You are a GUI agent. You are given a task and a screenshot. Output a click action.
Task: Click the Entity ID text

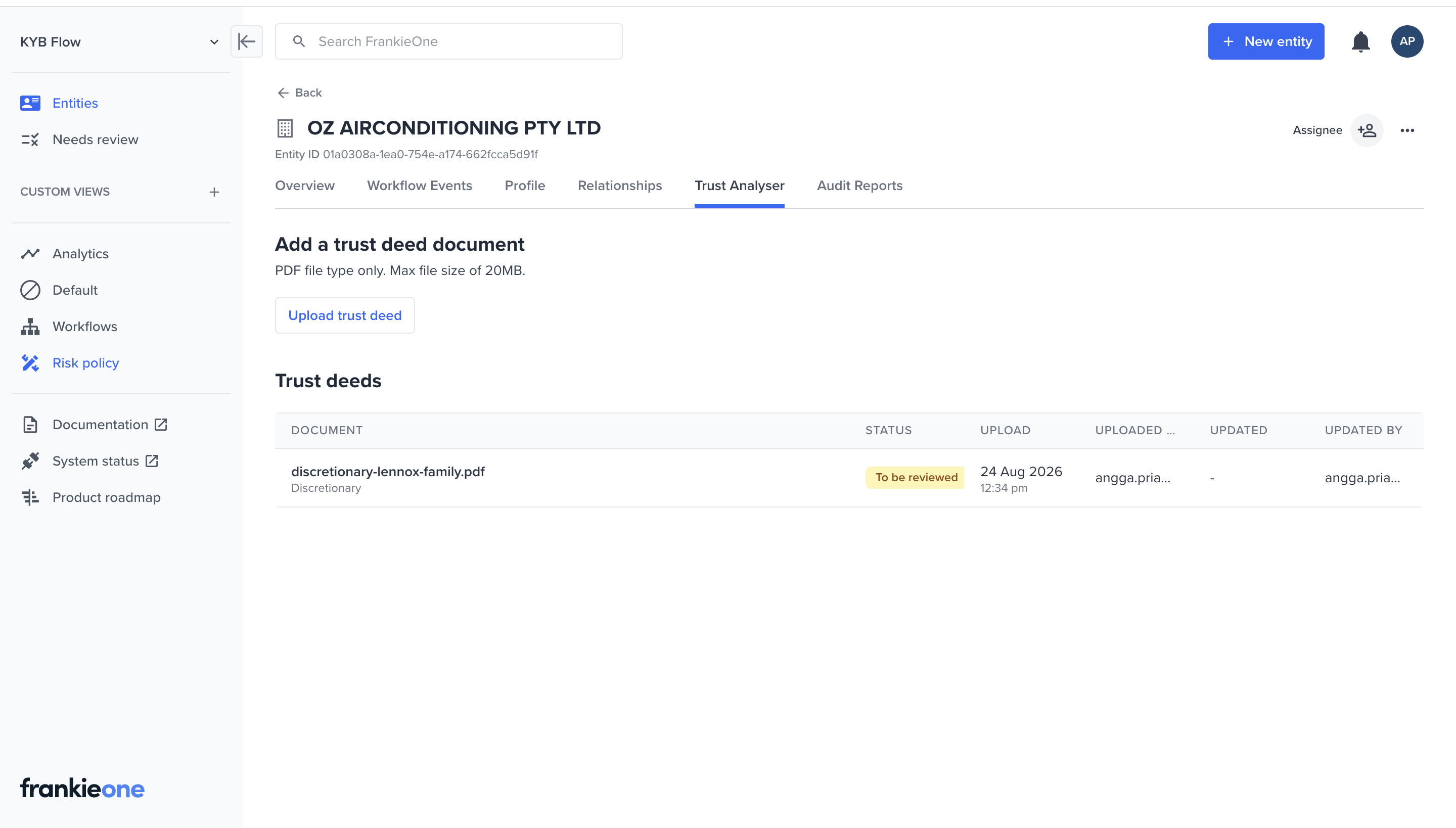(406, 155)
